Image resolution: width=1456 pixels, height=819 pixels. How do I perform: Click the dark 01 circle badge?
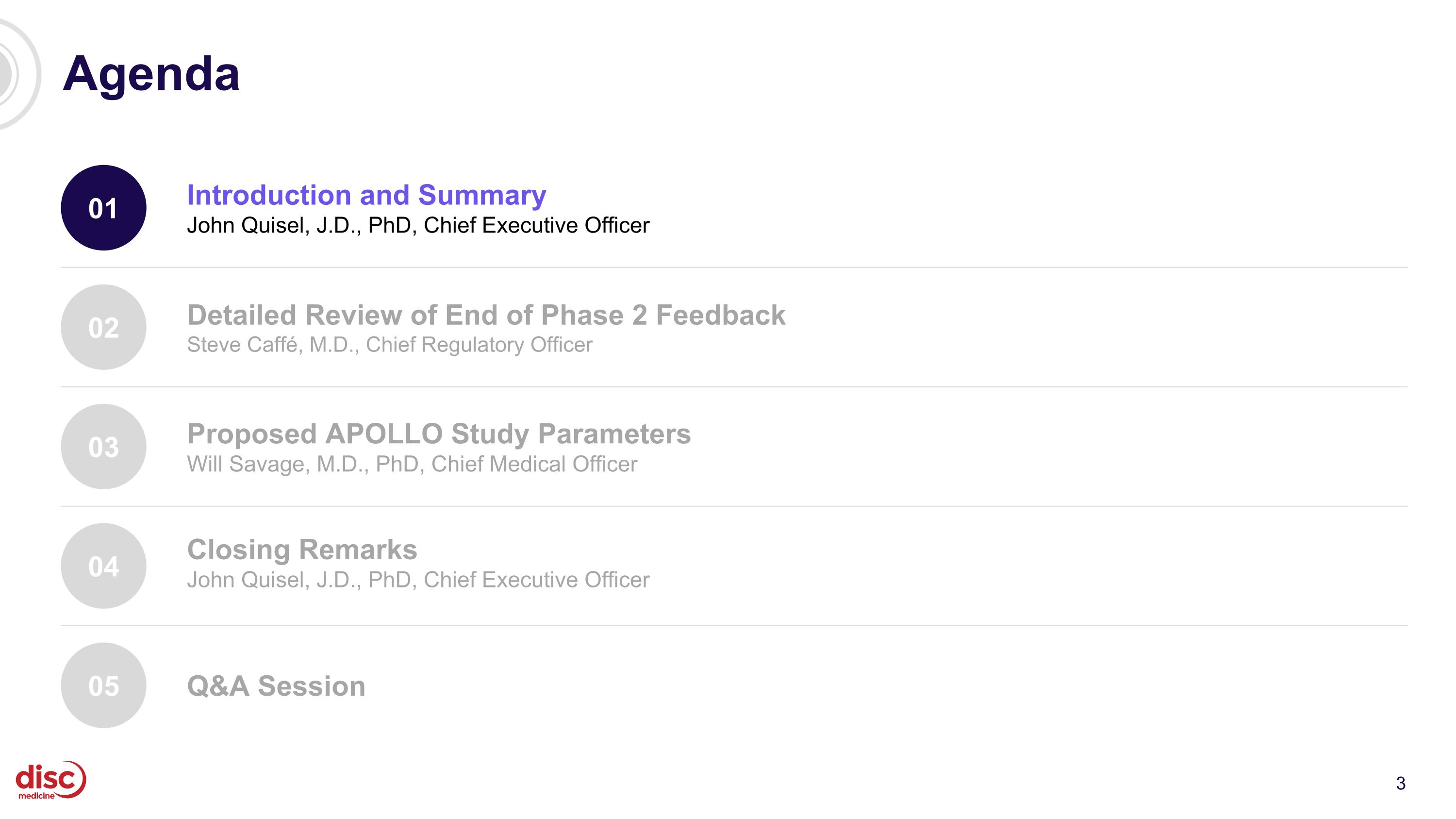pos(103,207)
